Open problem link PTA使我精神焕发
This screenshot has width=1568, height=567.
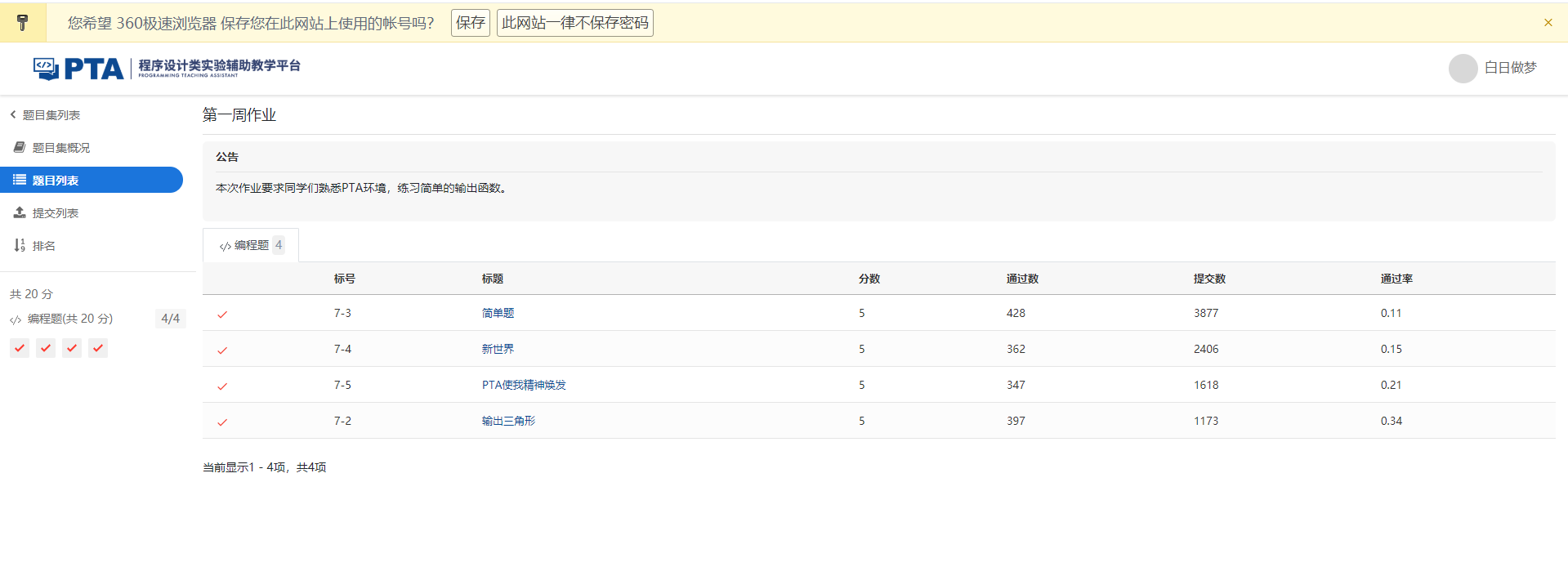tap(524, 385)
